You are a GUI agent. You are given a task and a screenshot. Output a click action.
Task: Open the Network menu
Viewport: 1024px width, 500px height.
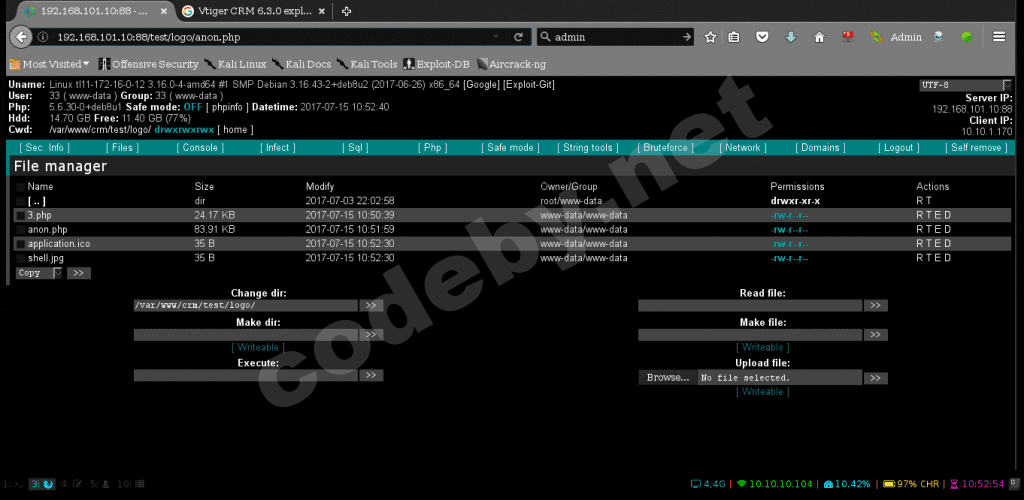click(x=743, y=148)
